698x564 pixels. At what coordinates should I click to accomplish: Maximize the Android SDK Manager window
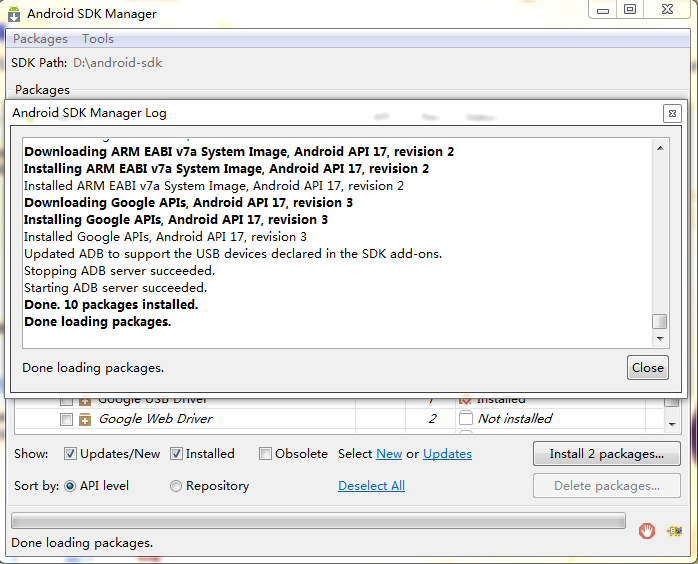(630, 9)
